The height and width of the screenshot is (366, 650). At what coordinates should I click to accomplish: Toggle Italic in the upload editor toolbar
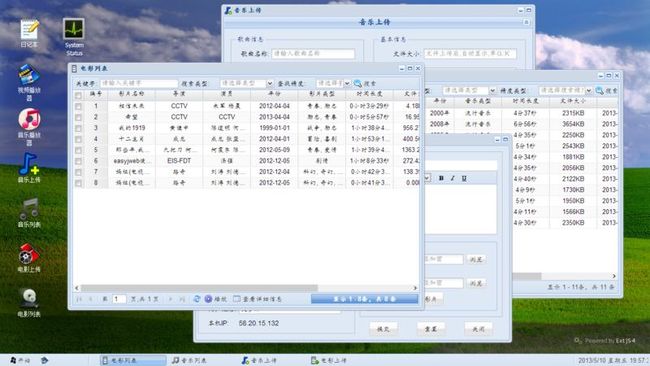click(x=453, y=178)
